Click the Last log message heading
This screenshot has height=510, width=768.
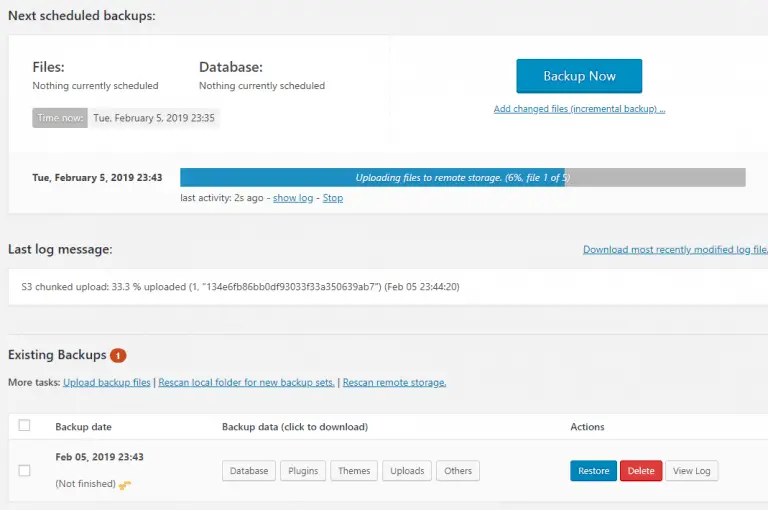click(x=60, y=249)
